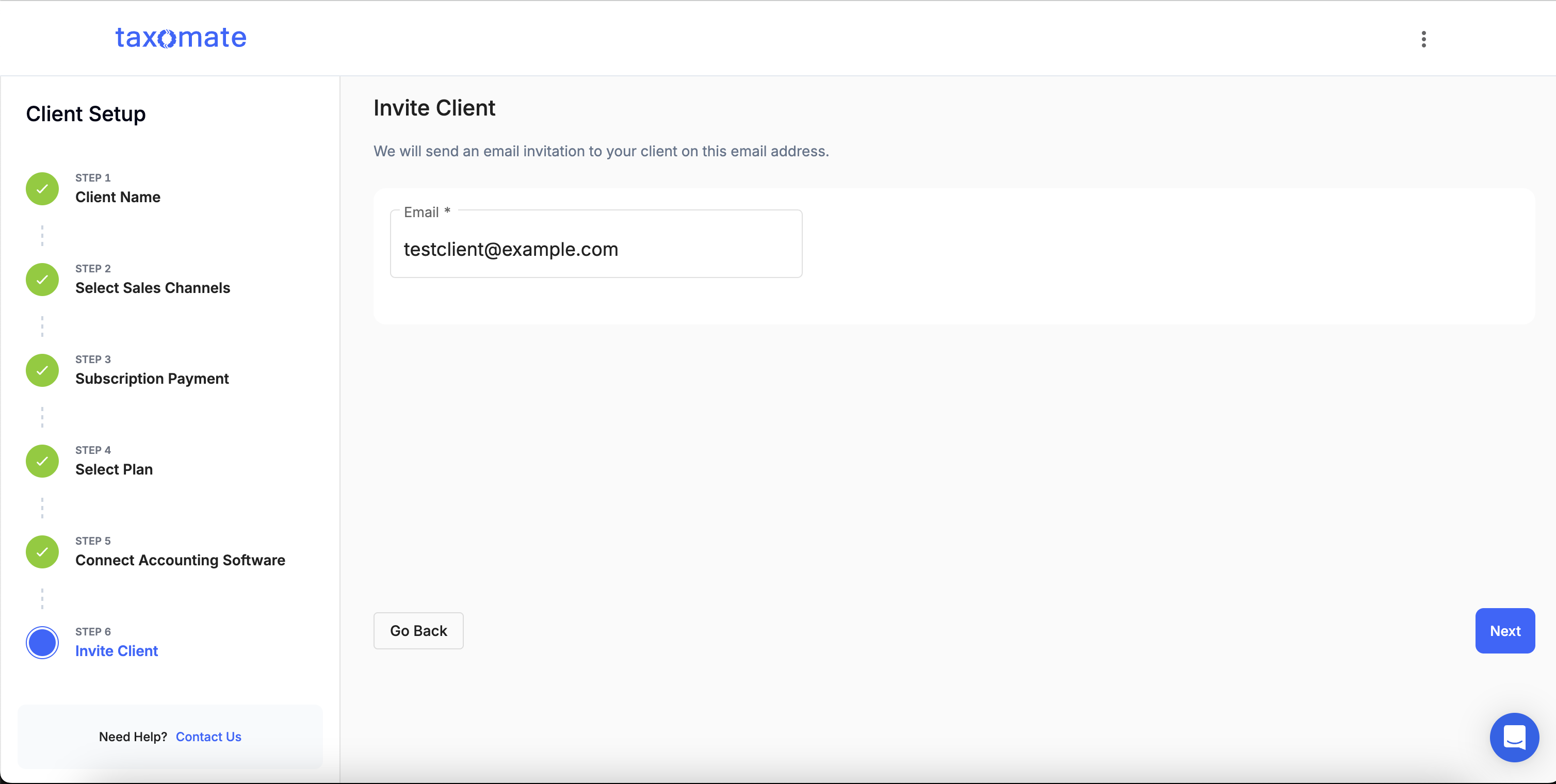
Task: Open the chat support bubble
Action: point(1514,737)
